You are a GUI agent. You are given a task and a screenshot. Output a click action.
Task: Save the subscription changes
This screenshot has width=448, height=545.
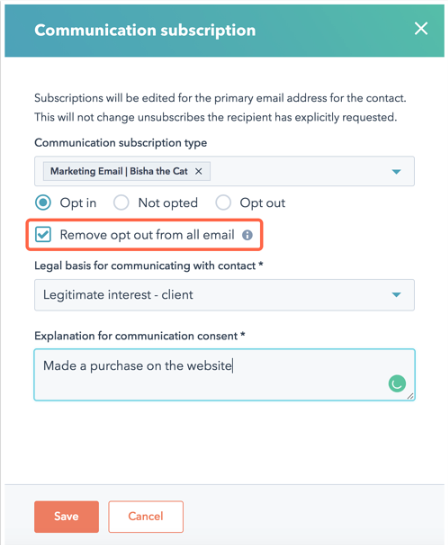coord(66,516)
